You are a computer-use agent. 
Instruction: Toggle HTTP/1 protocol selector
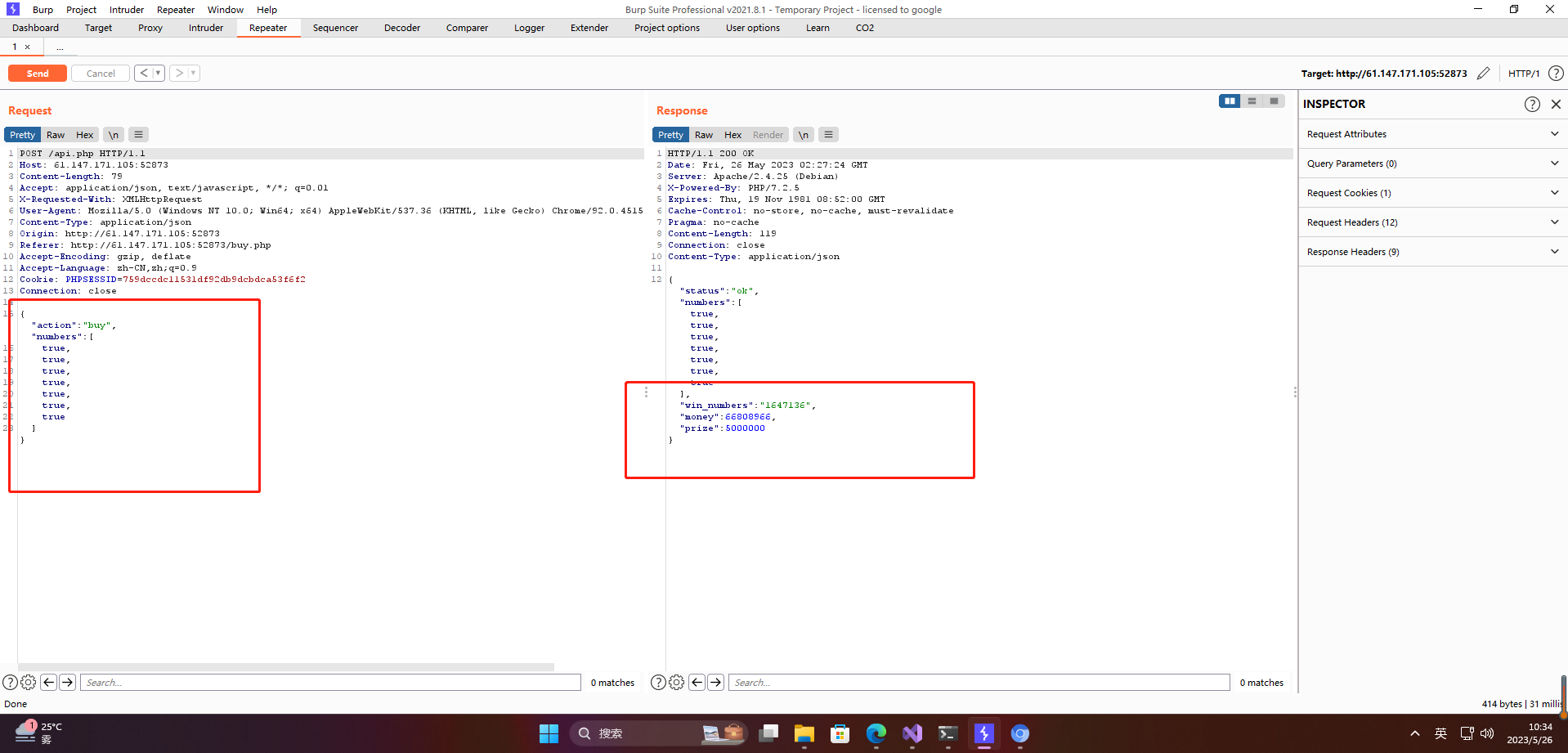pos(1524,74)
